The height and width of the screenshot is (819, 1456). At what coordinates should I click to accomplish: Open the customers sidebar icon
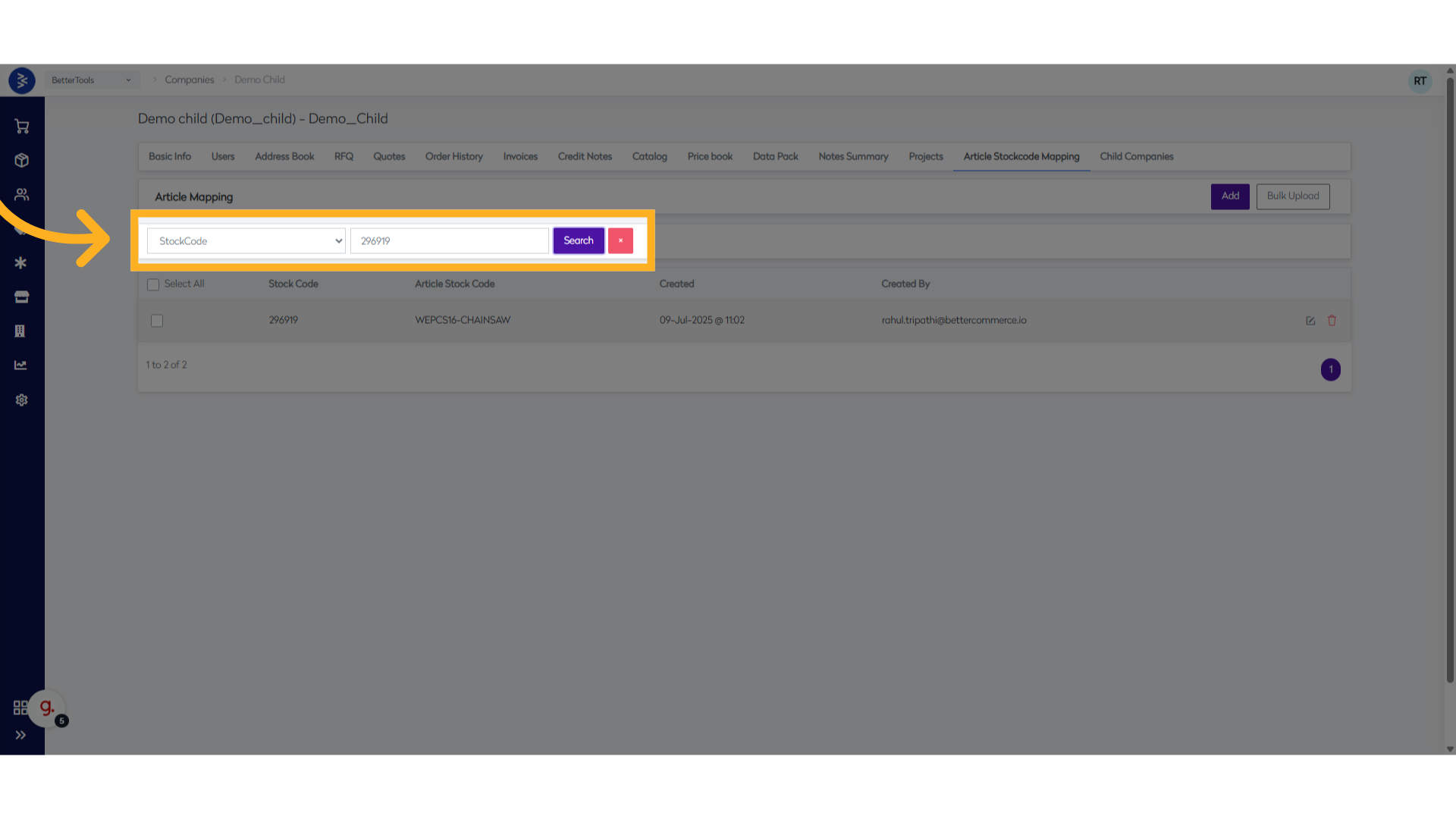[x=21, y=195]
